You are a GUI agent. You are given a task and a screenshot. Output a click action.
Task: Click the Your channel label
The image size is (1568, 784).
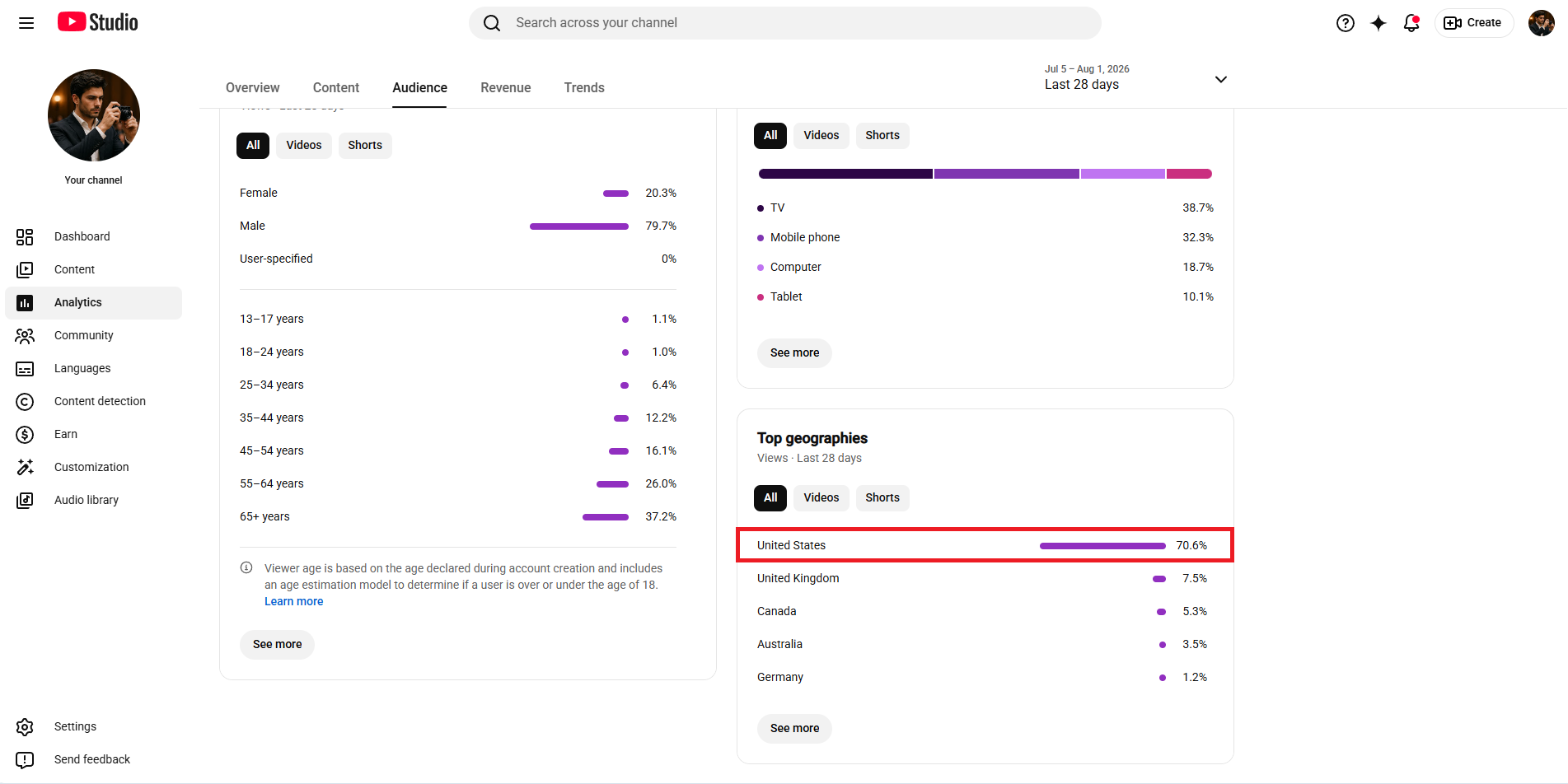94,180
